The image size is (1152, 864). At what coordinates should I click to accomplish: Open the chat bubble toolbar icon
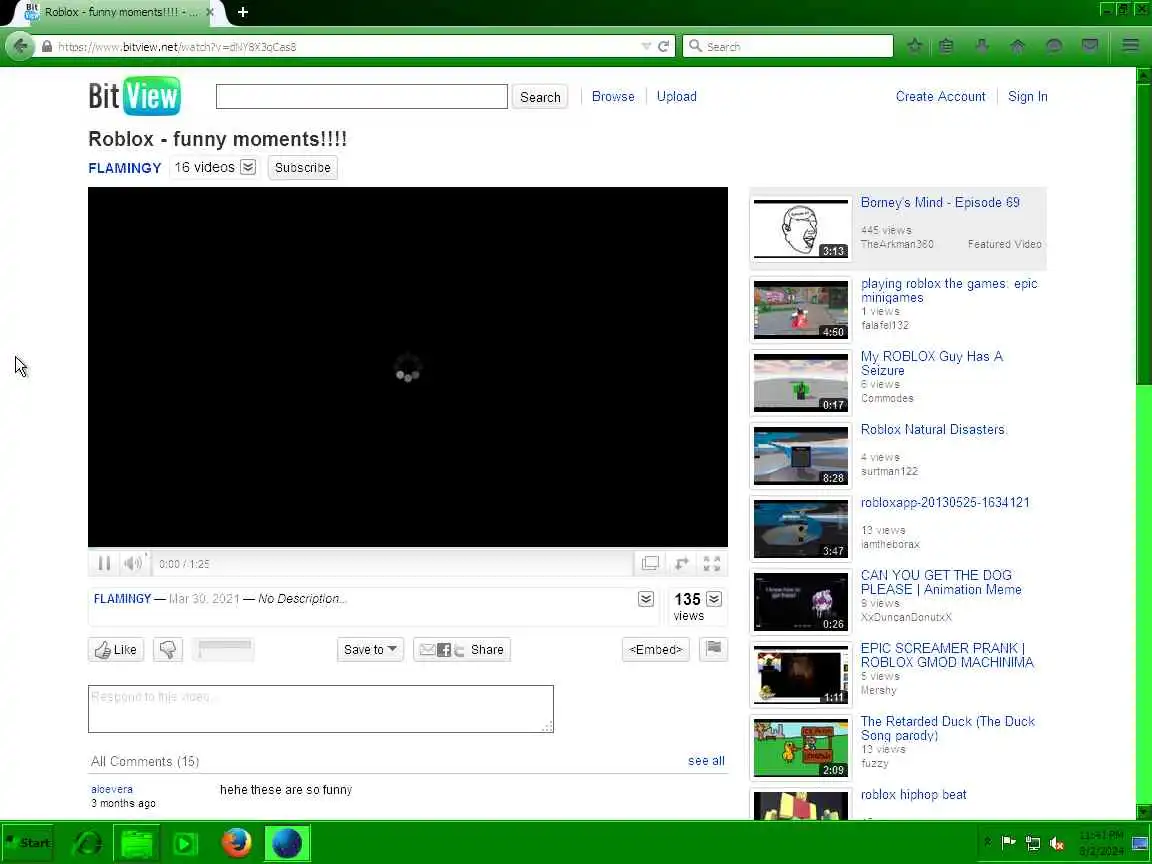pyautogui.click(x=1054, y=46)
